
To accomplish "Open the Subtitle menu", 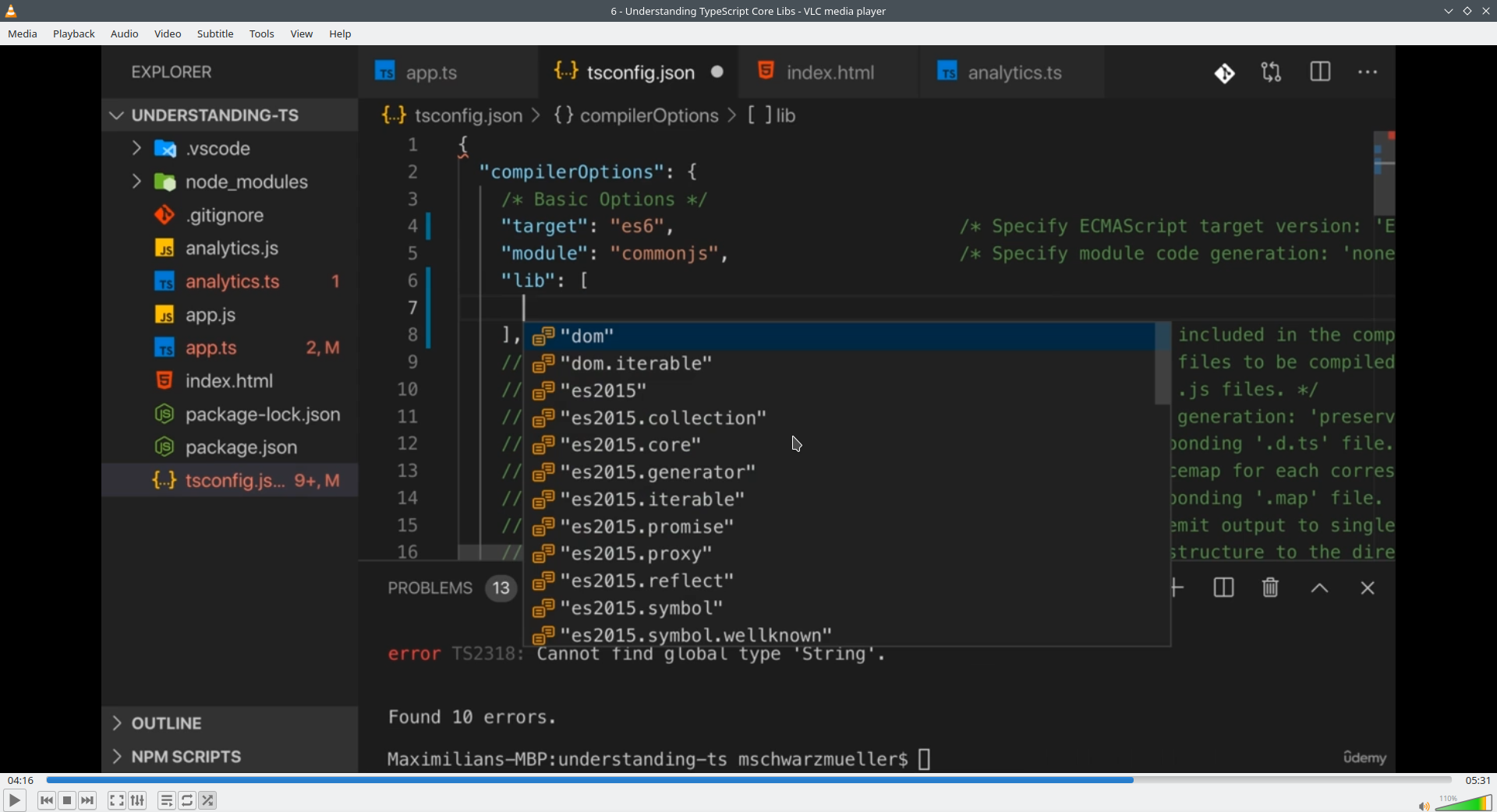I will click(x=215, y=34).
